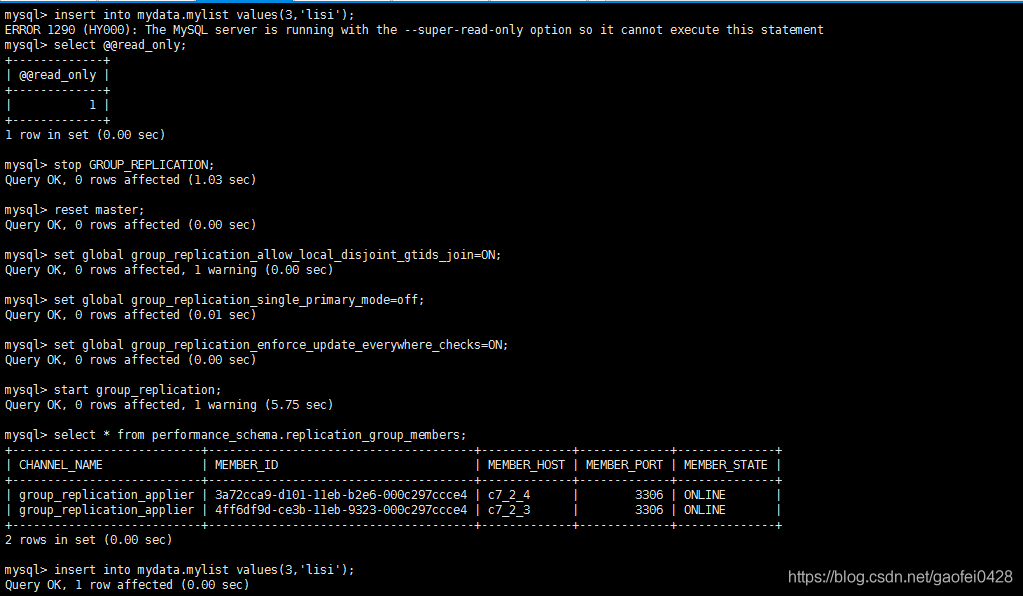Click the @@read_only column header

click(x=57, y=75)
